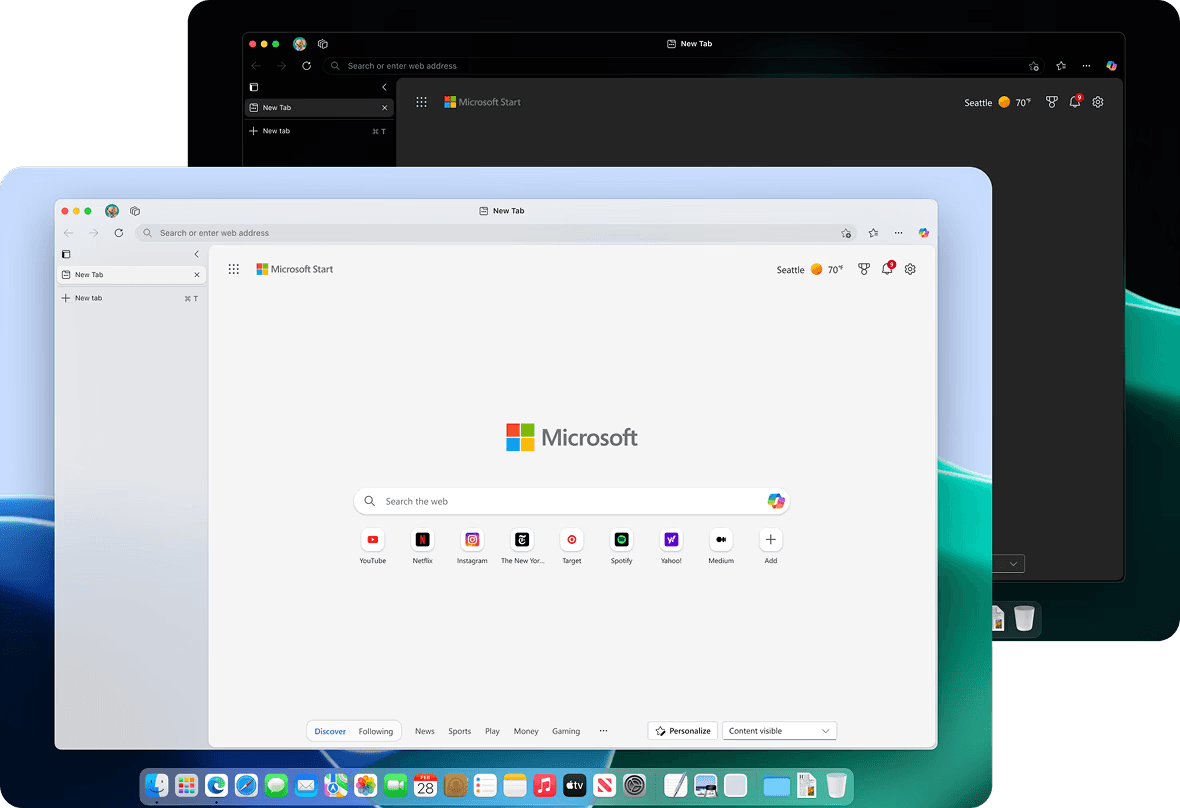Click the Copilot icon in the dark window toolbar
This screenshot has width=1180, height=808.
(x=1112, y=65)
